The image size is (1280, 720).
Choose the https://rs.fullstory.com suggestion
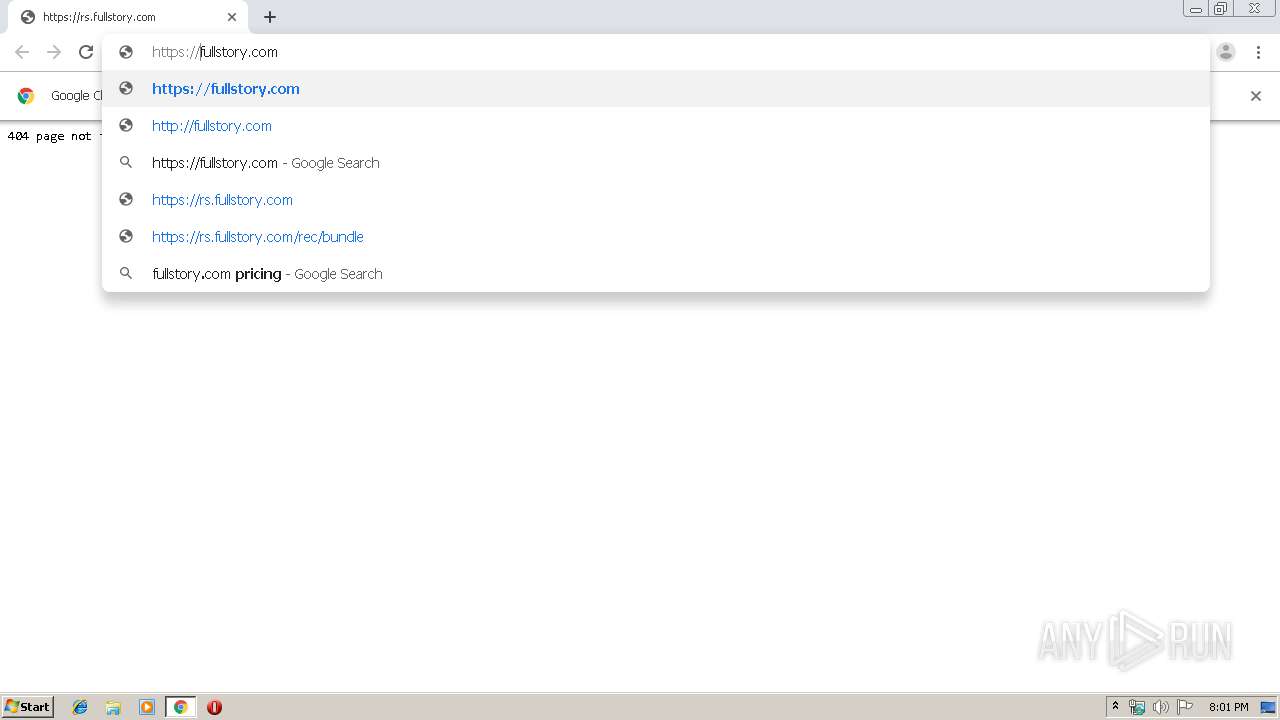tap(656, 200)
